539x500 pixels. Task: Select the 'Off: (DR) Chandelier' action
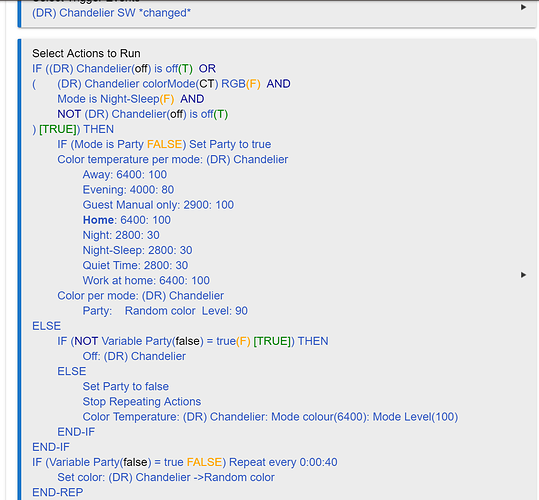tap(134, 356)
